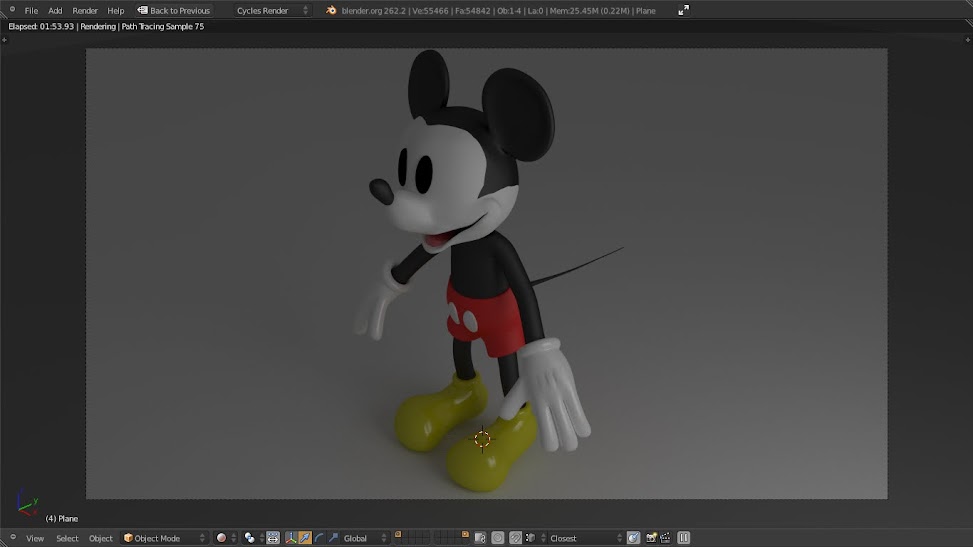The width and height of the screenshot is (973, 547).
Task: Select the rotate manipulator arc icon
Action: (x=319, y=538)
